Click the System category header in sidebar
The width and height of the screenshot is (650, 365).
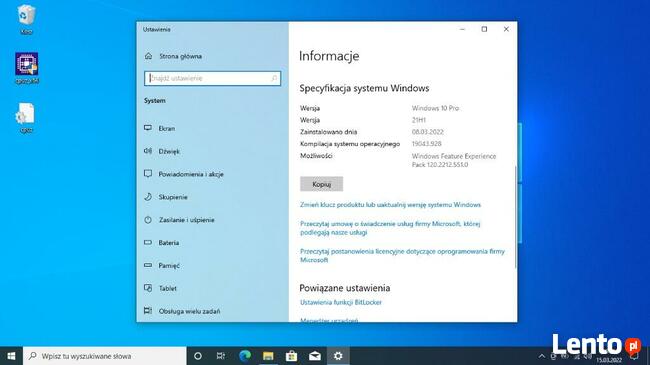tap(155, 101)
